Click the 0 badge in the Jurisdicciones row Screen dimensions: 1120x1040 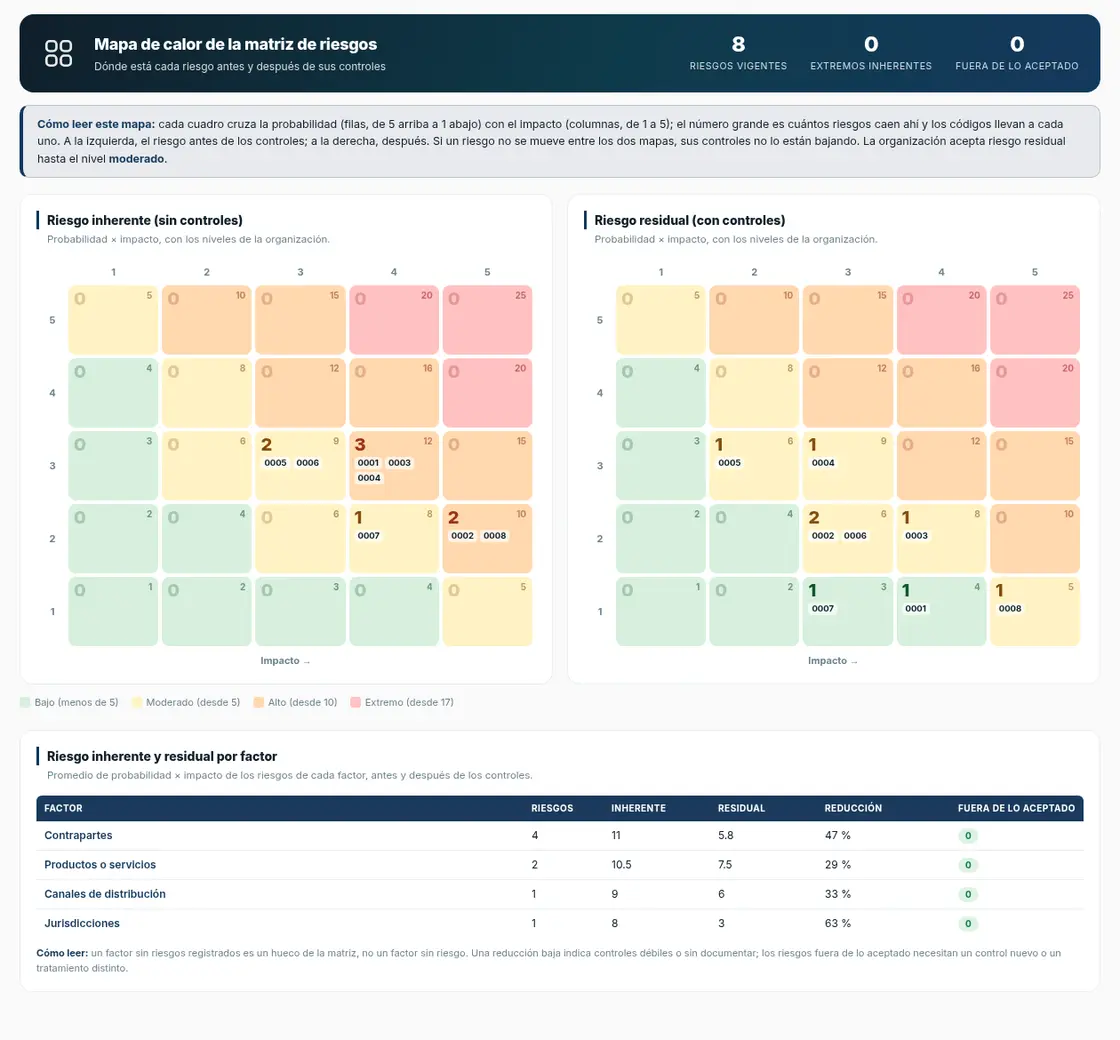click(x=968, y=924)
